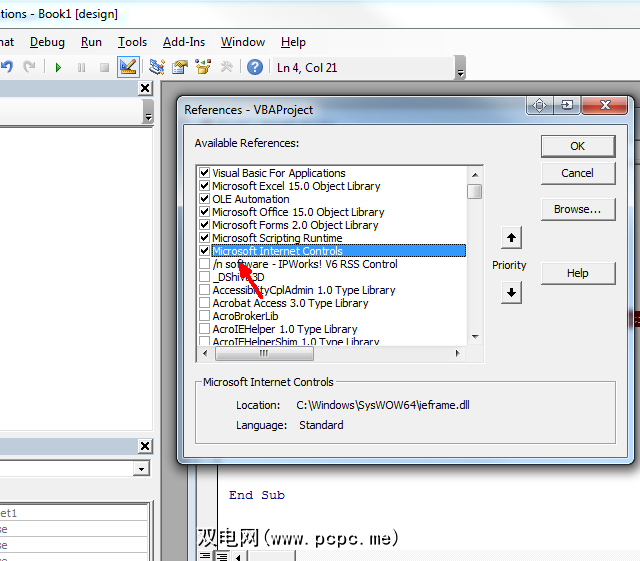Click the Undo toolbar icon
Viewport: 640px width, 561px height.
click(x=7, y=67)
